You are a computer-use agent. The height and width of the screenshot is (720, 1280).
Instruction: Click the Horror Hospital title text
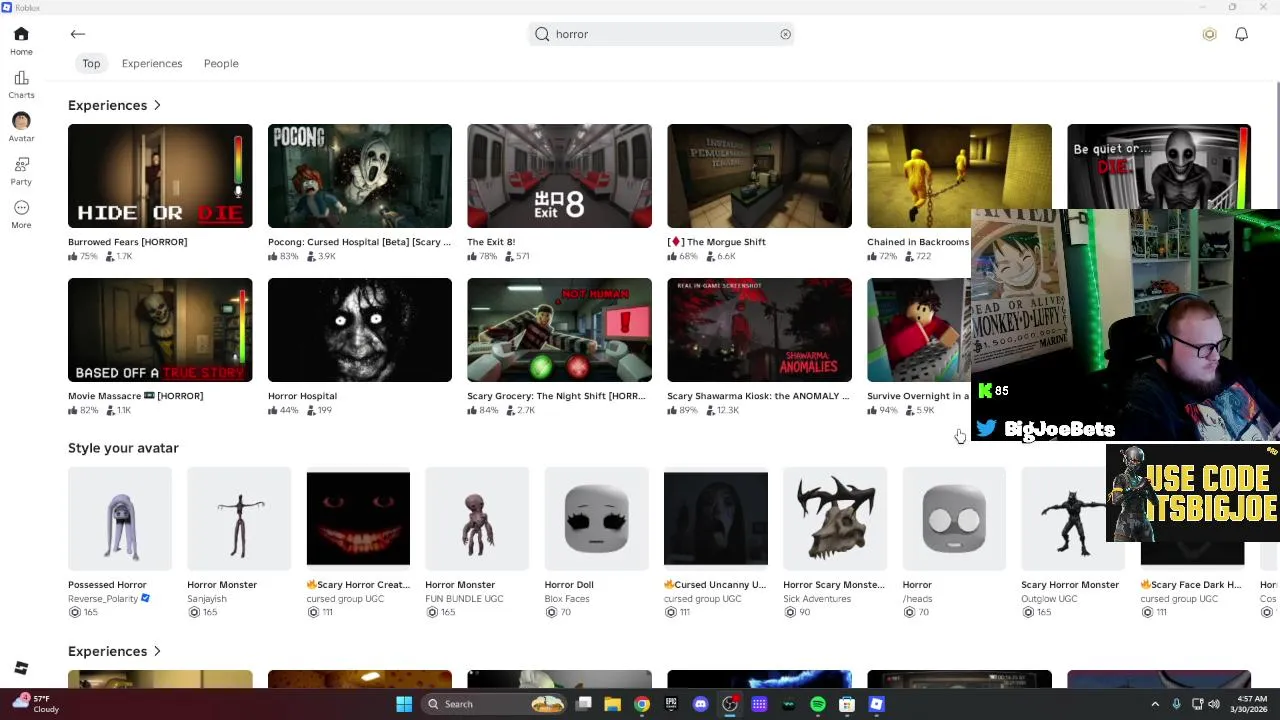point(302,396)
